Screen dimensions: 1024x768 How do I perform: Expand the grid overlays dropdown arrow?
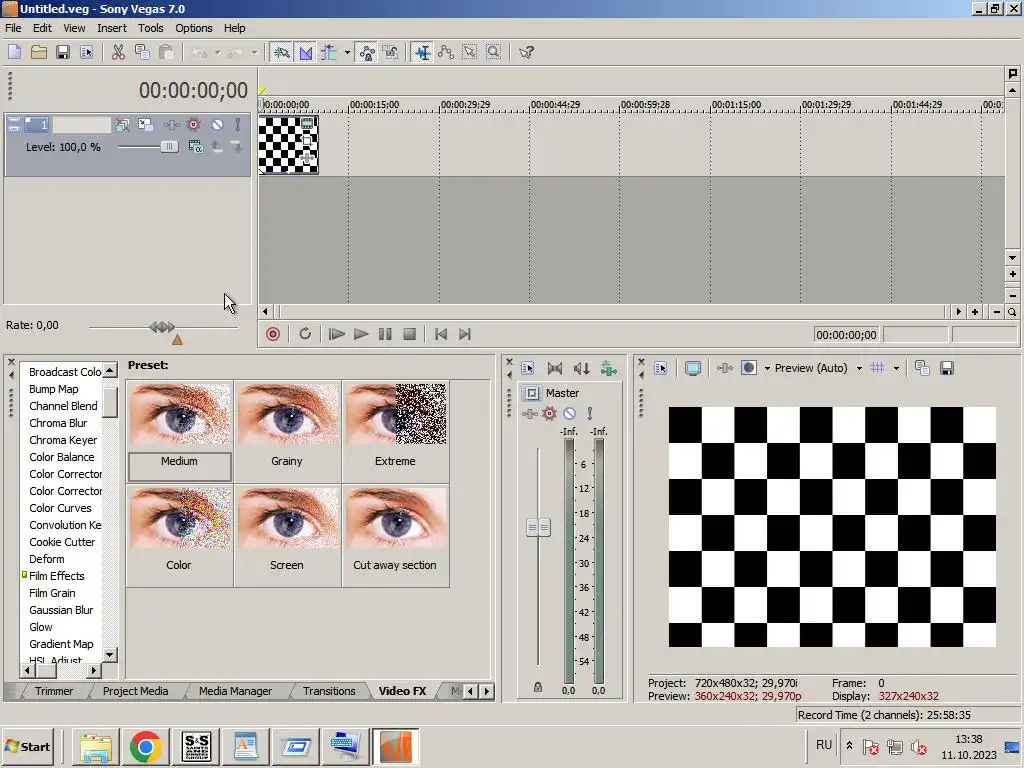(896, 368)
